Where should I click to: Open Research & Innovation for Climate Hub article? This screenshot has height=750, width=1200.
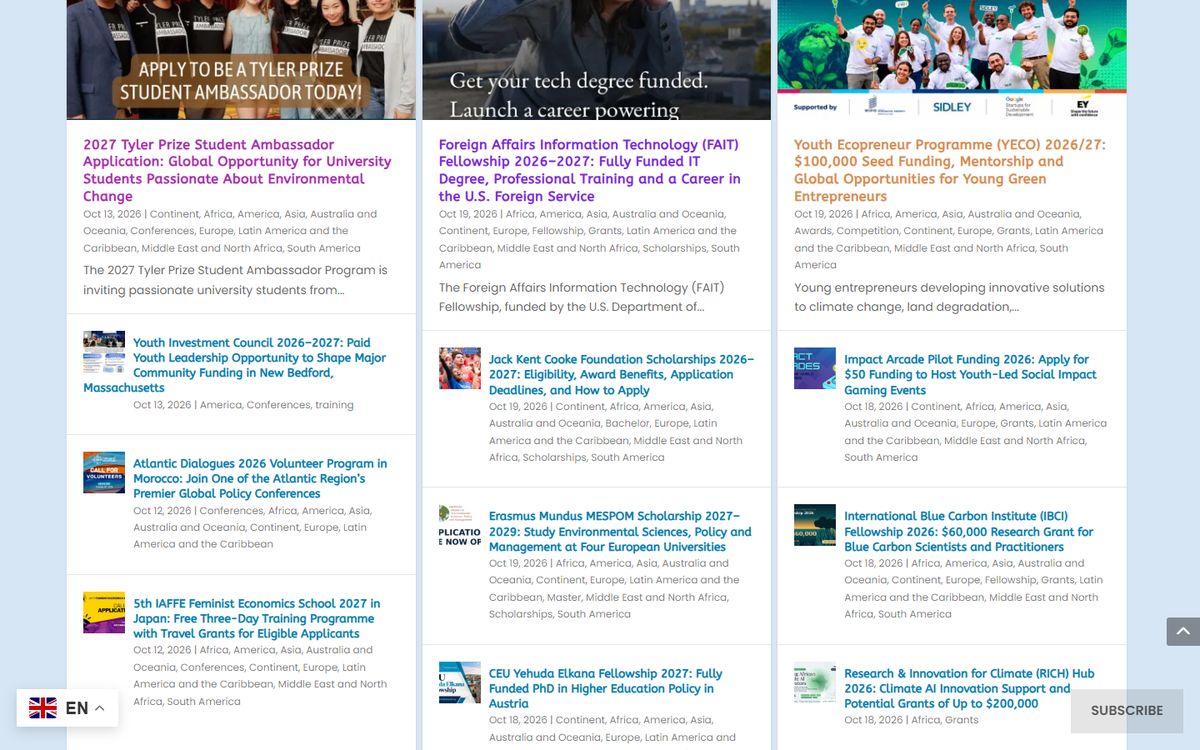[969, 688]
